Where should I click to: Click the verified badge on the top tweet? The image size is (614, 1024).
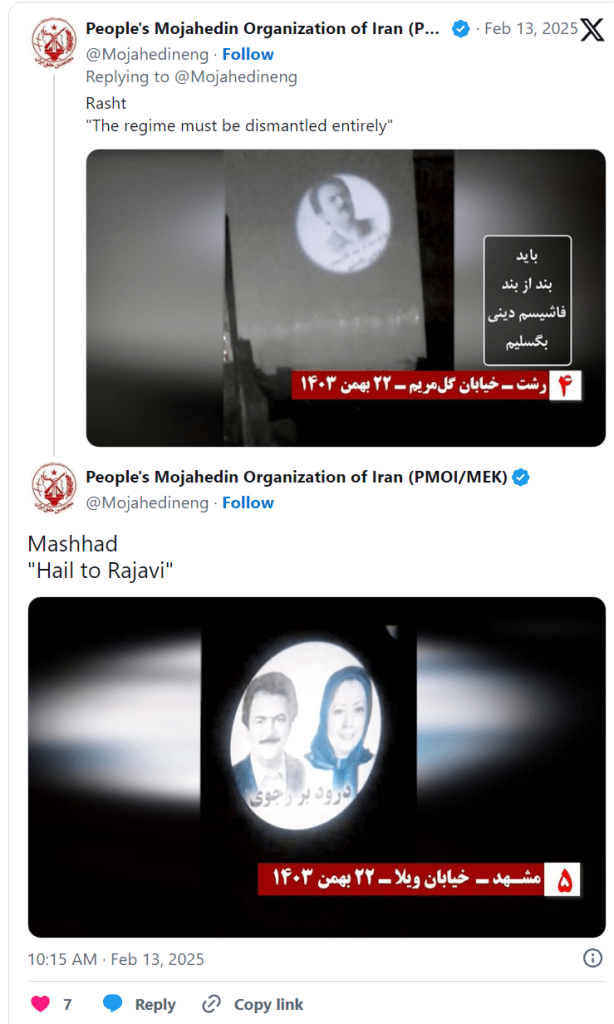pos(460,29)
